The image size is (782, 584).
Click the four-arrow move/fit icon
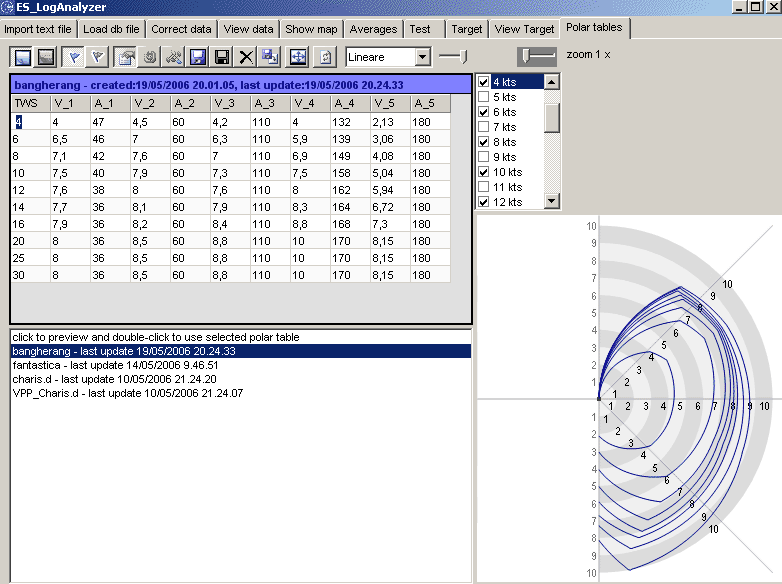tap(298, 57)
